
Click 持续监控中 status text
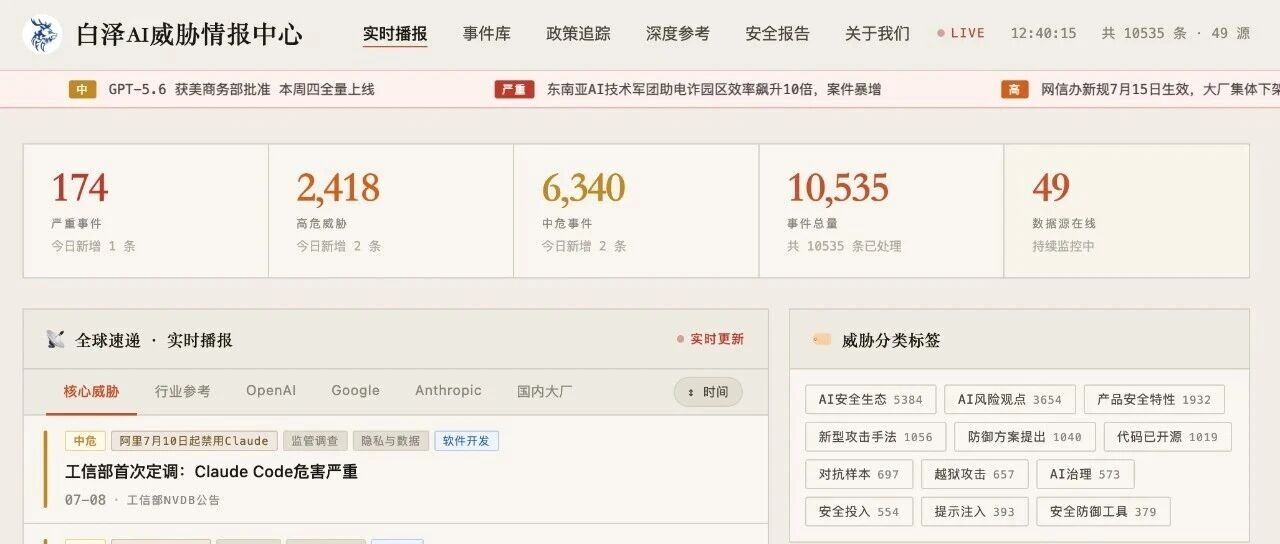pos(1063,246)
